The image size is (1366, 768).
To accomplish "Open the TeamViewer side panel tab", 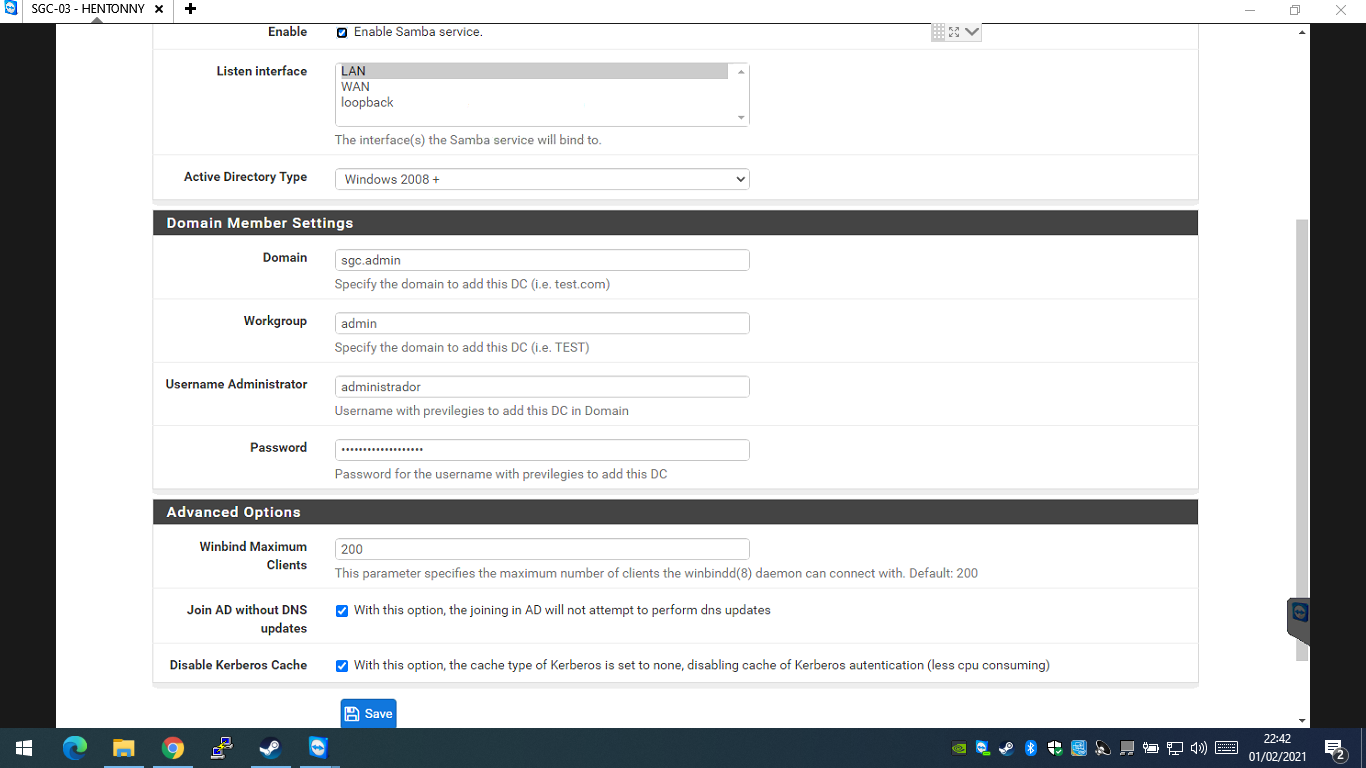I will 1299,620.
